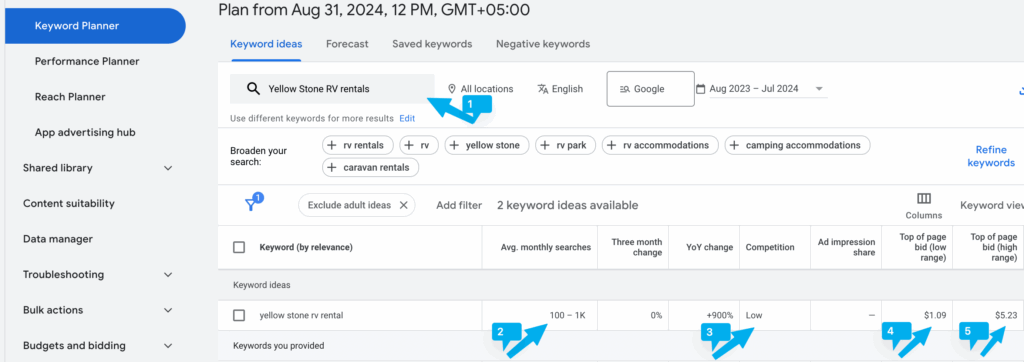
Task: Click plus icon on rv chip
Action: pyautogui.click(x=409, y=145)
